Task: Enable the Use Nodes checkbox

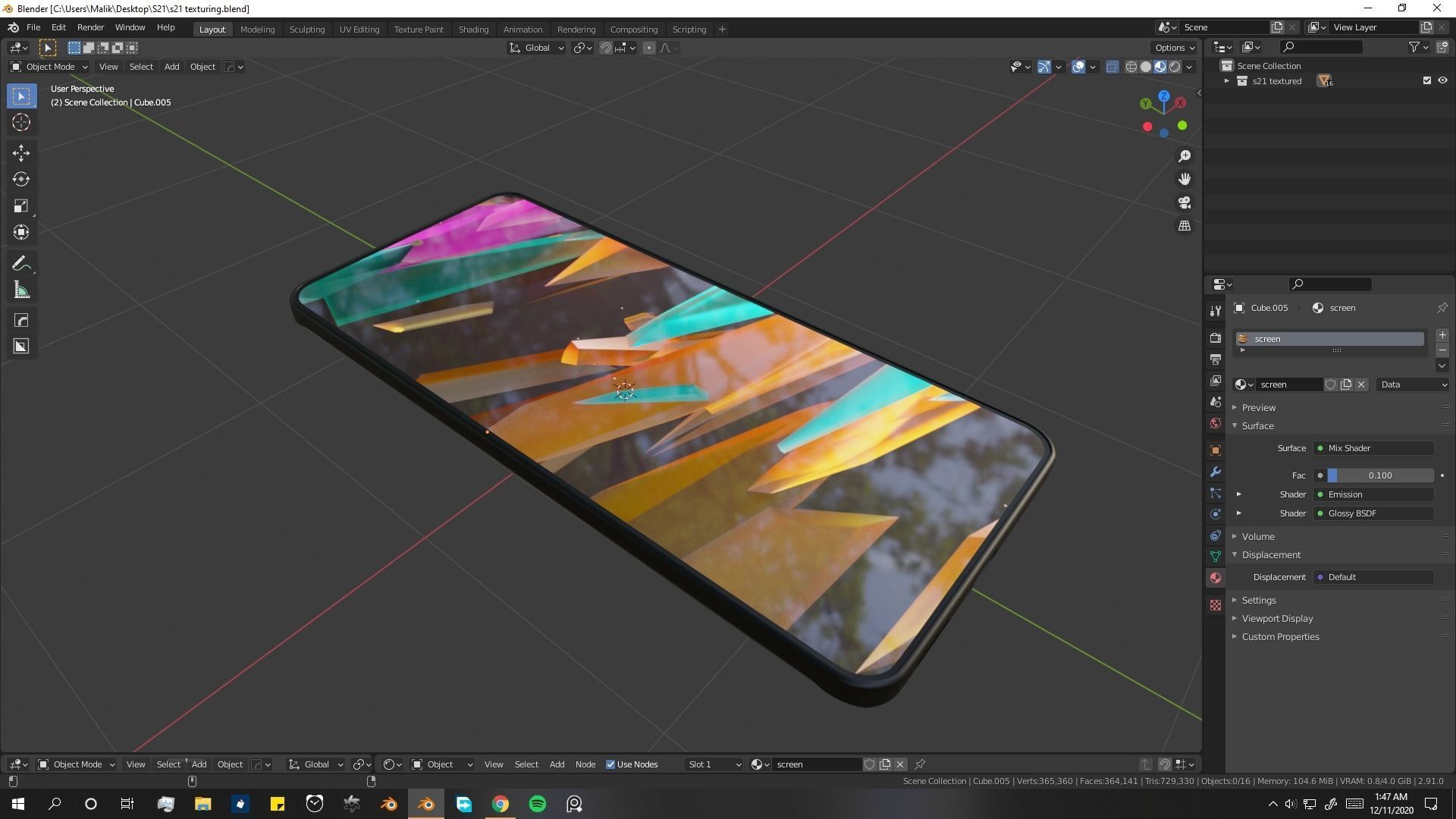Action: click(610, 764)
